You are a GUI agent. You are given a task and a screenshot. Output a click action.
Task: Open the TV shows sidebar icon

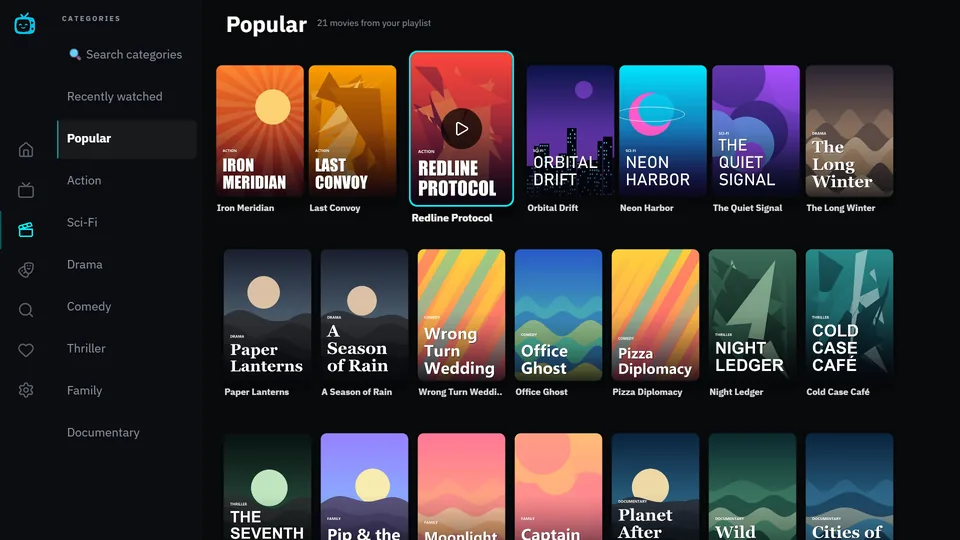pos(26,190)
